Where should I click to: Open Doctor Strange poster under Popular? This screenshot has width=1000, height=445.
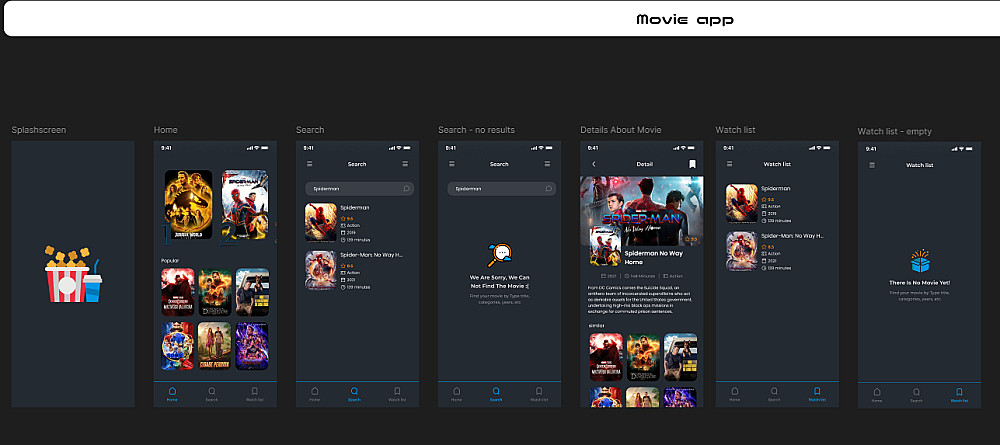178,292
